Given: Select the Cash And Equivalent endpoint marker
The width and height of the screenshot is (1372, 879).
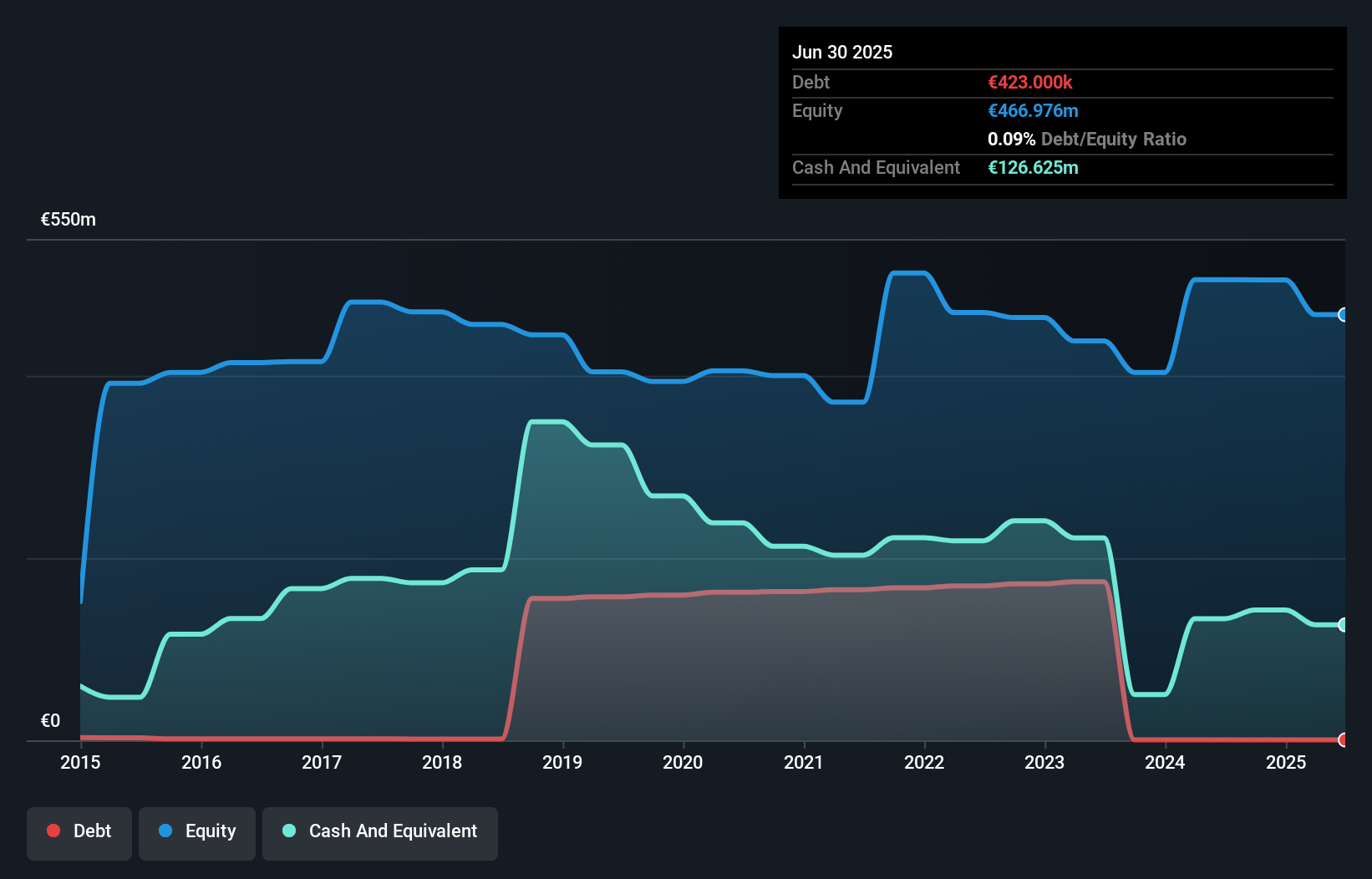Looking at the screenshot, I should click(1342, 624).
